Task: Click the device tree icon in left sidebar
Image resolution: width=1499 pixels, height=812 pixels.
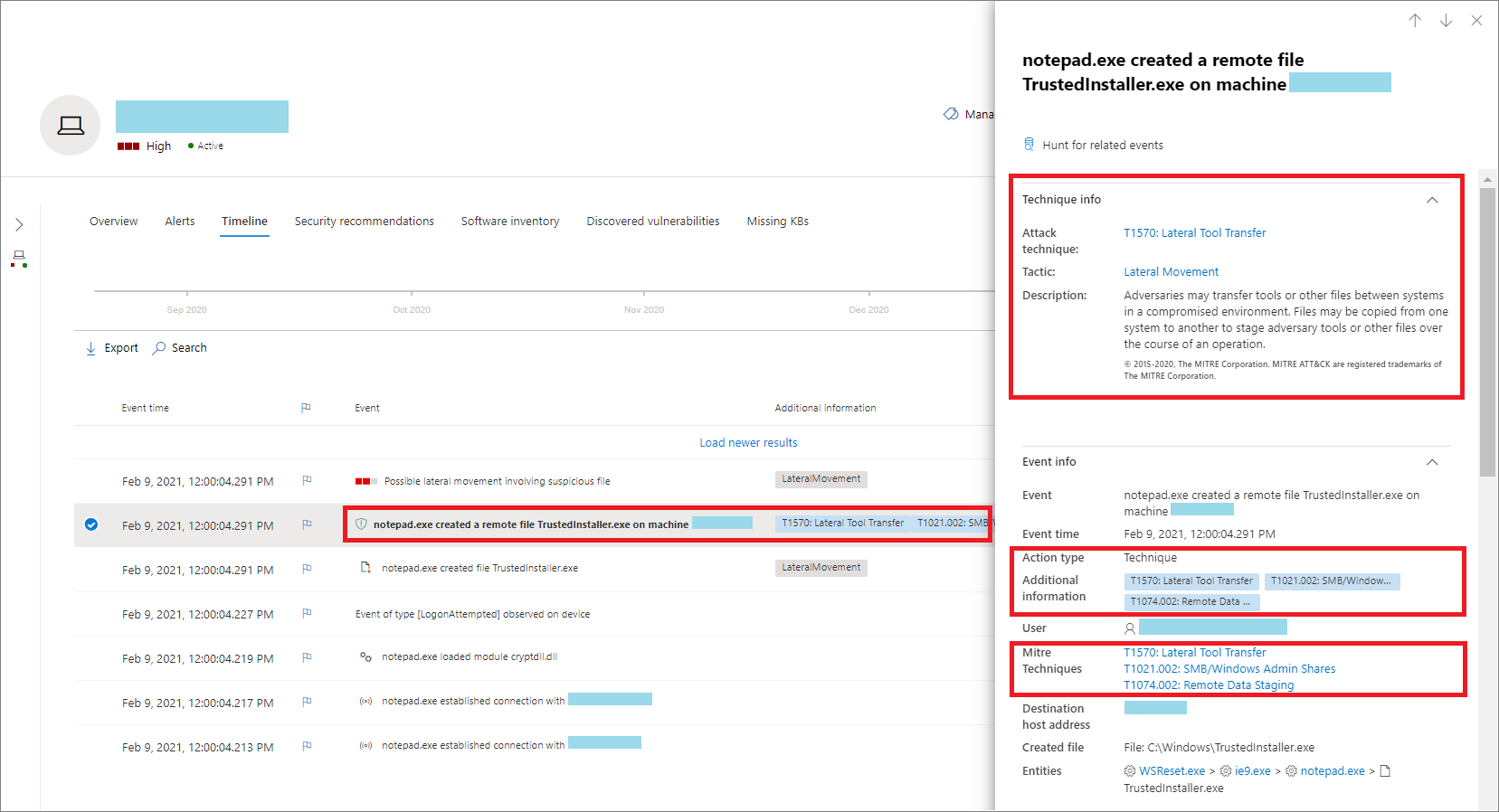Action: click(19, 260)
